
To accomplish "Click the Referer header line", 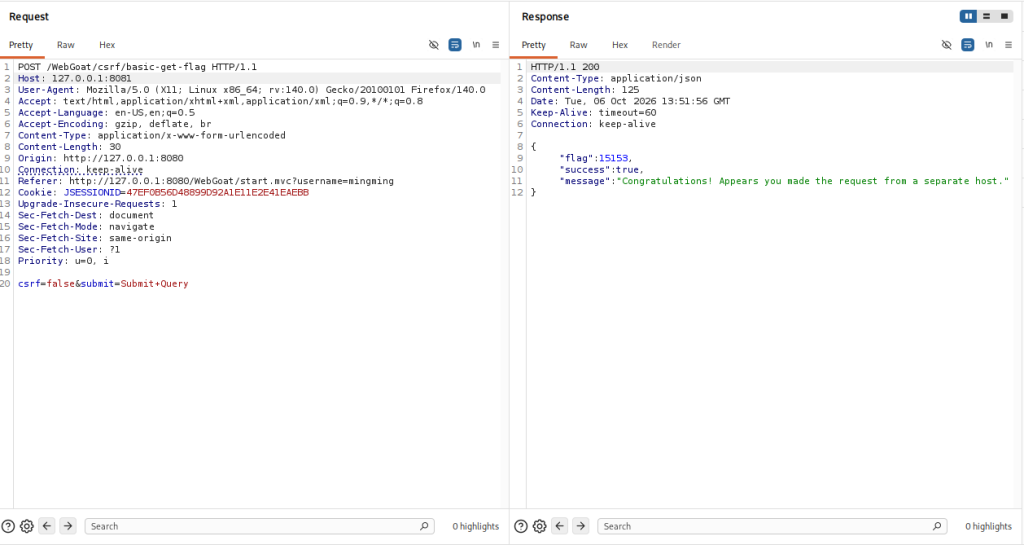I will [206, 181].
